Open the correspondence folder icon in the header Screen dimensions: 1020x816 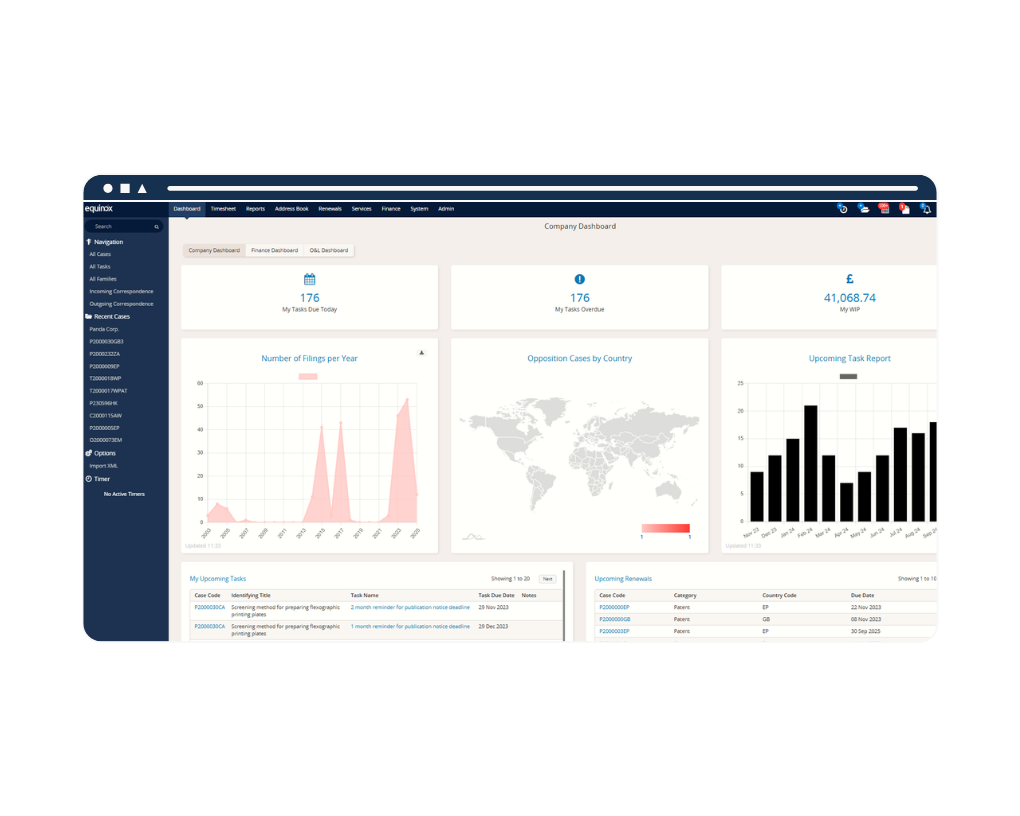[x=864, y=210]
